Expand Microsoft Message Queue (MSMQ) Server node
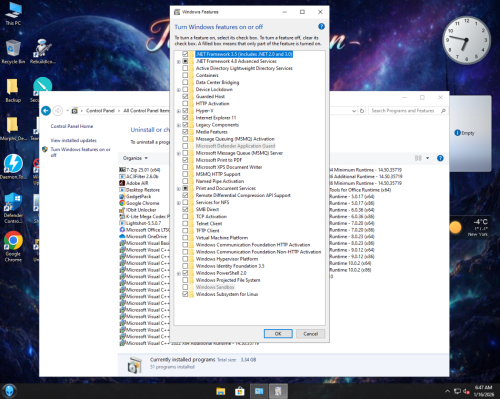Viewport: 500px width, 399px height. 179,153
